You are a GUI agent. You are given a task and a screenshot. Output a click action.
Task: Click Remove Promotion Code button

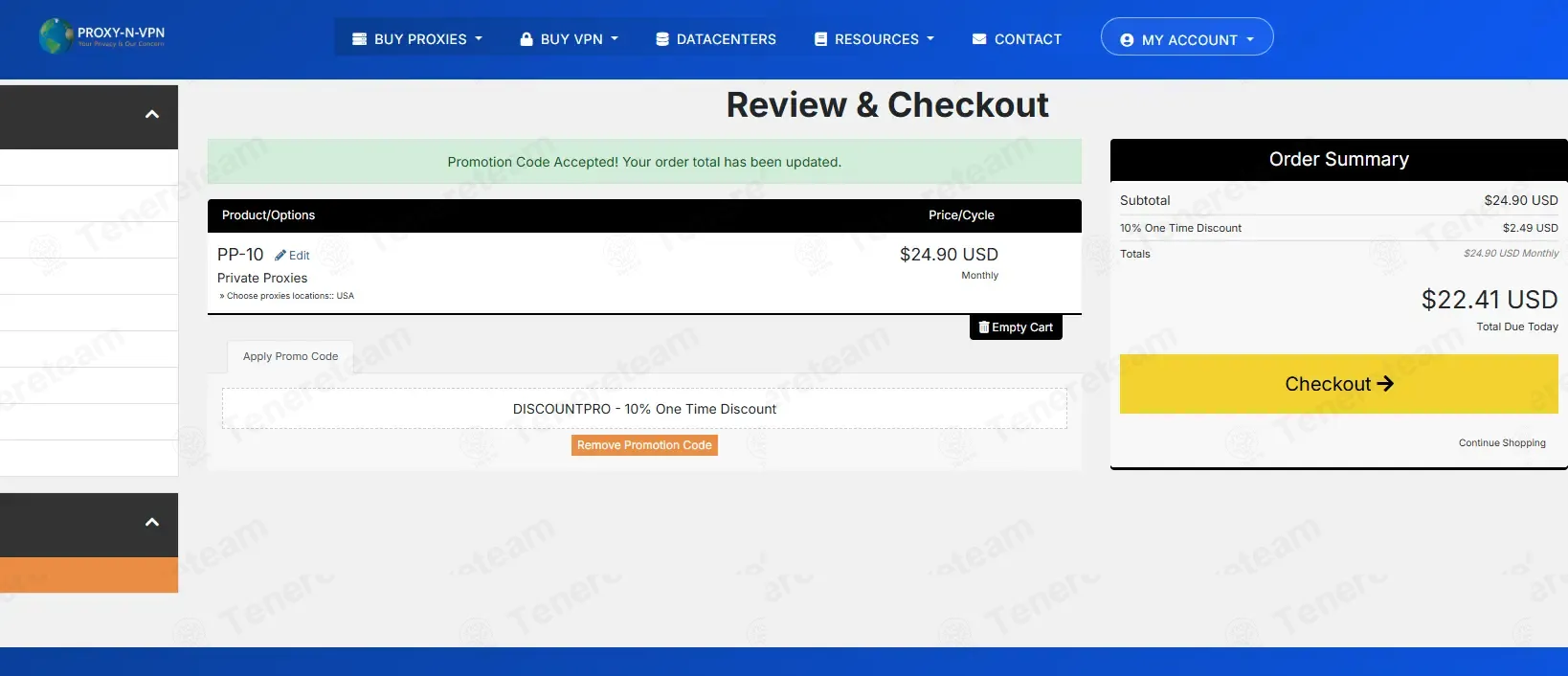(644, 445)
